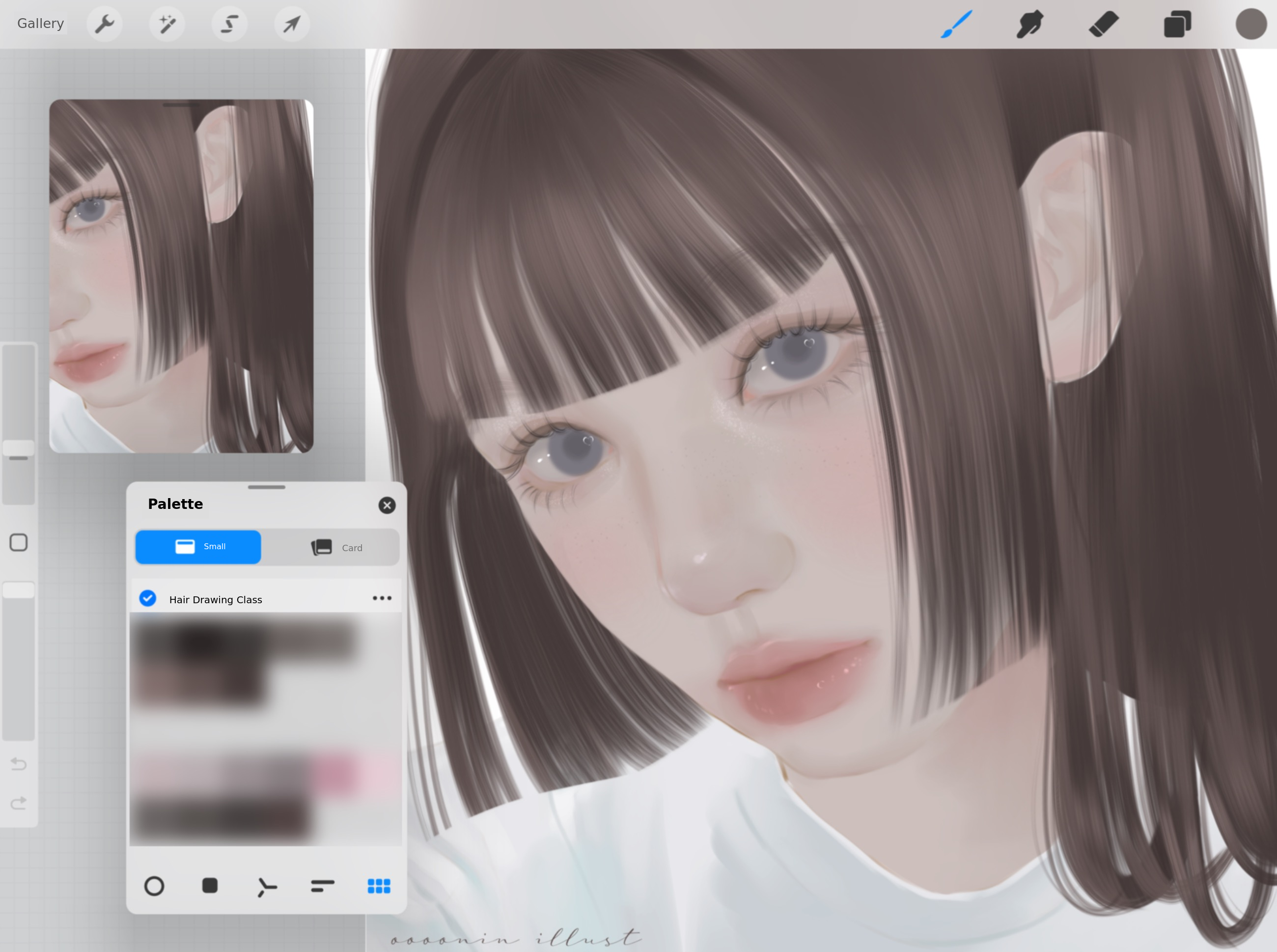The height and width of the screenshot is (952, 1277).
Task: Open the Harmony color tab
Action: click(266, 886)
